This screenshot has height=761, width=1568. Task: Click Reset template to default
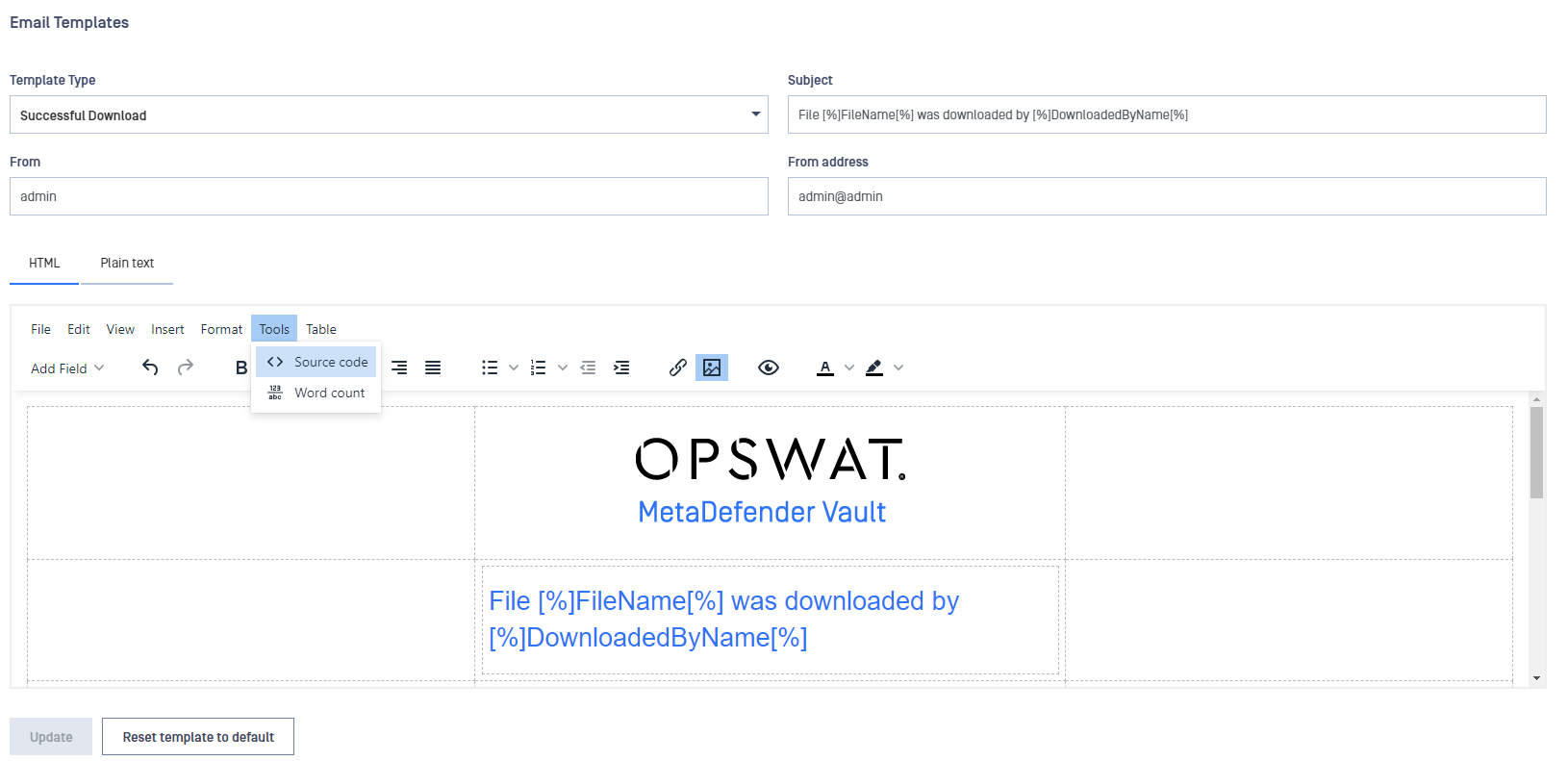pos(198,737)
